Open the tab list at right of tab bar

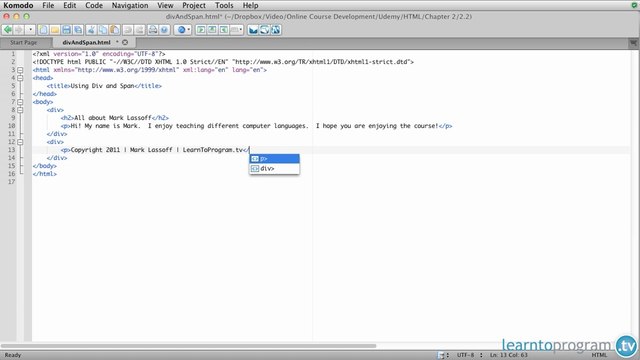click(x=633, y=42)
